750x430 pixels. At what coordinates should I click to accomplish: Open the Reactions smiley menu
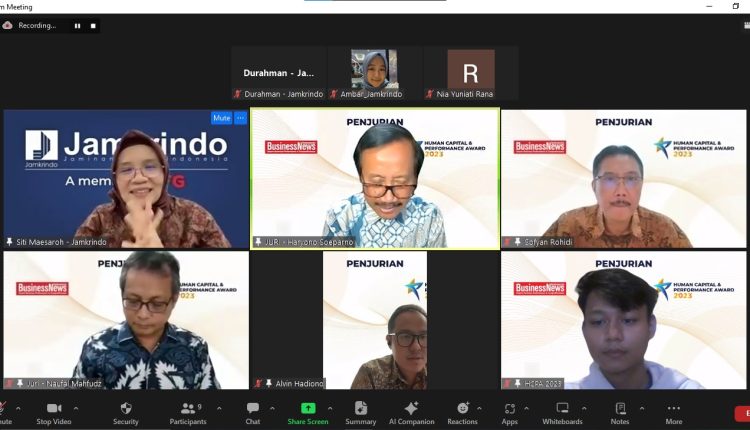461,409
